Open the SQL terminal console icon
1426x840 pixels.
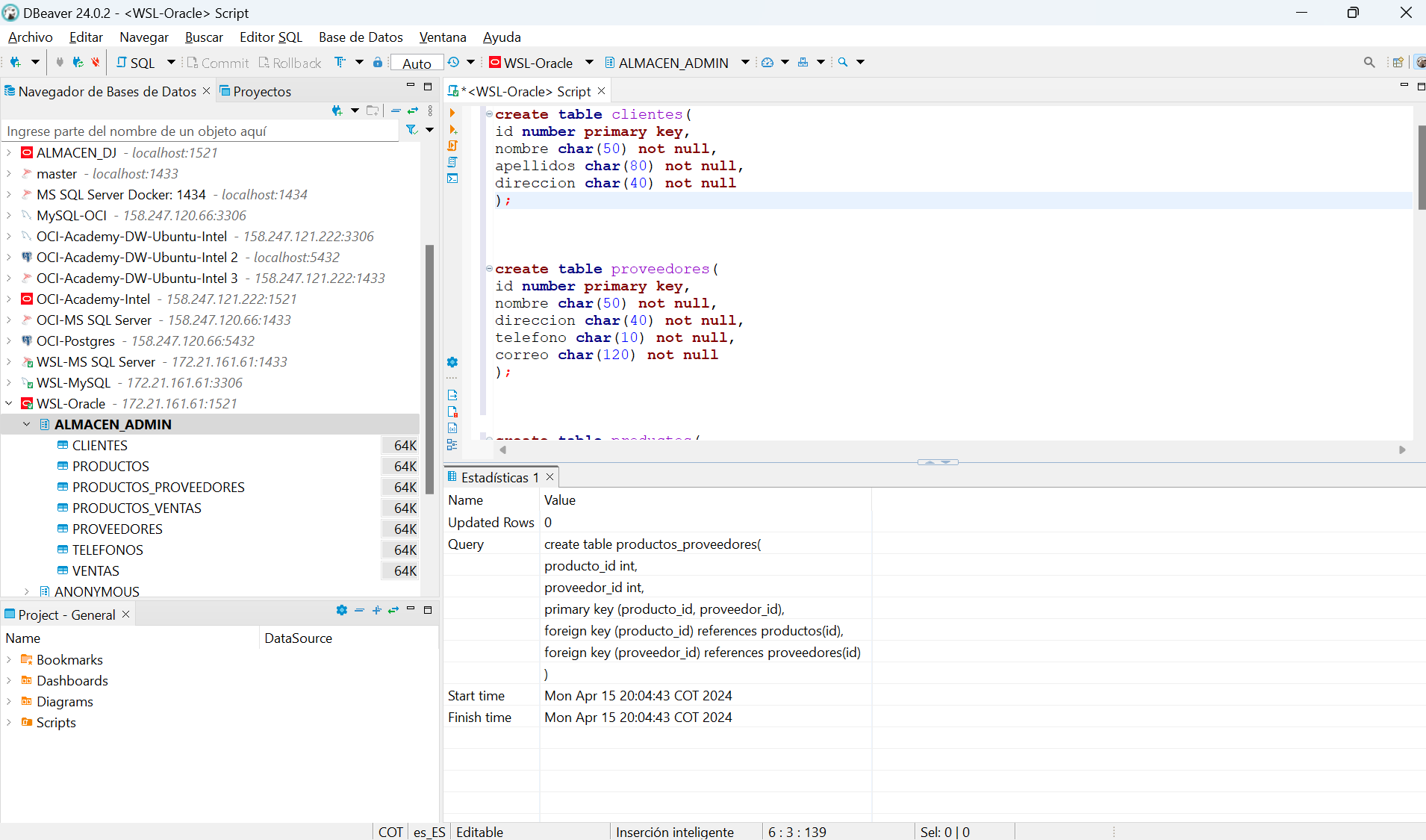click(452, 179)
